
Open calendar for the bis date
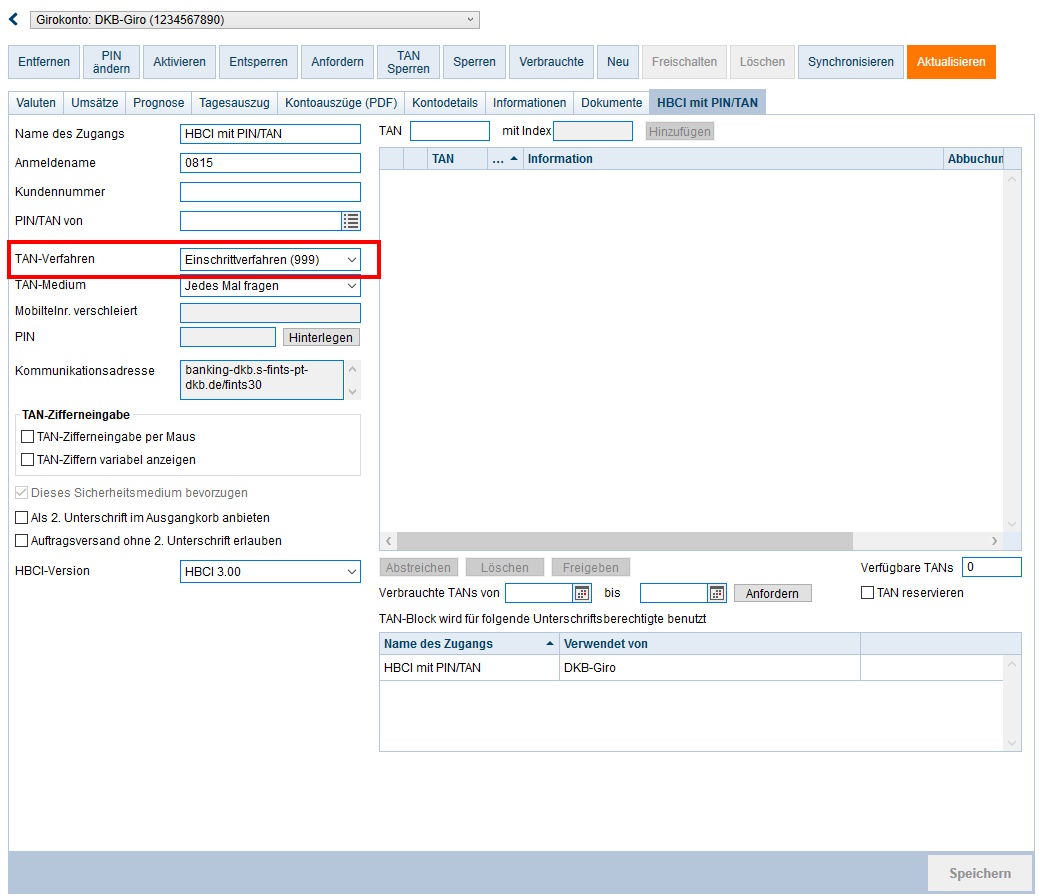pyautogui.click(x=716, y=593)
